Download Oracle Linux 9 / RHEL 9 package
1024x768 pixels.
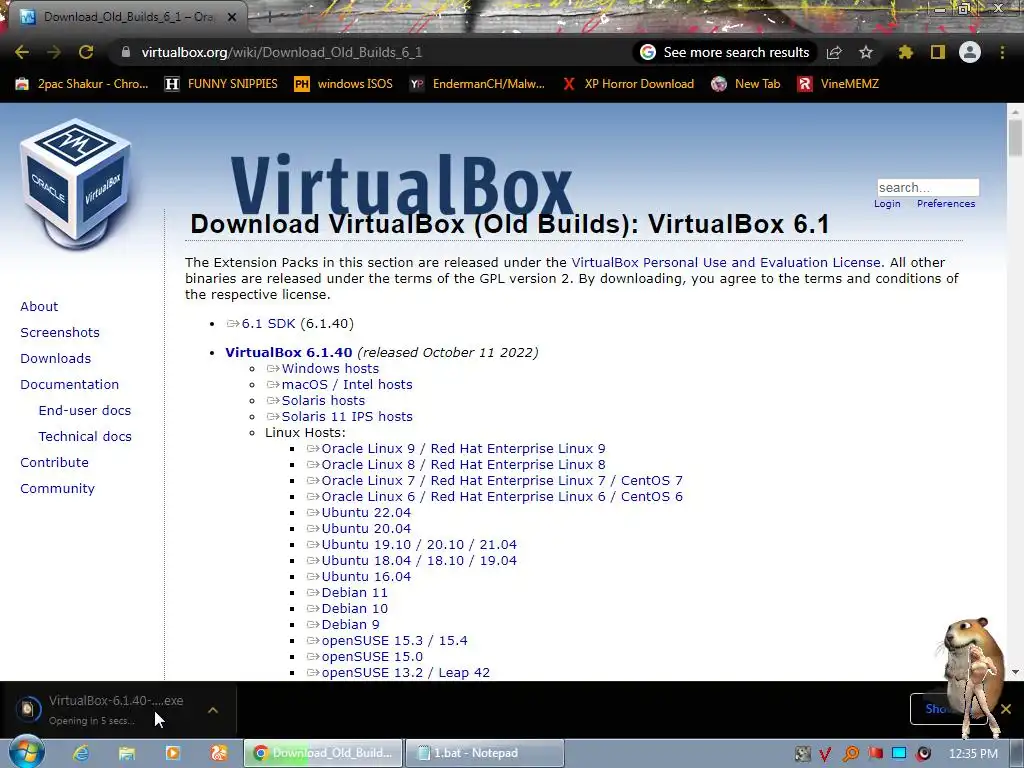(456, 449)
